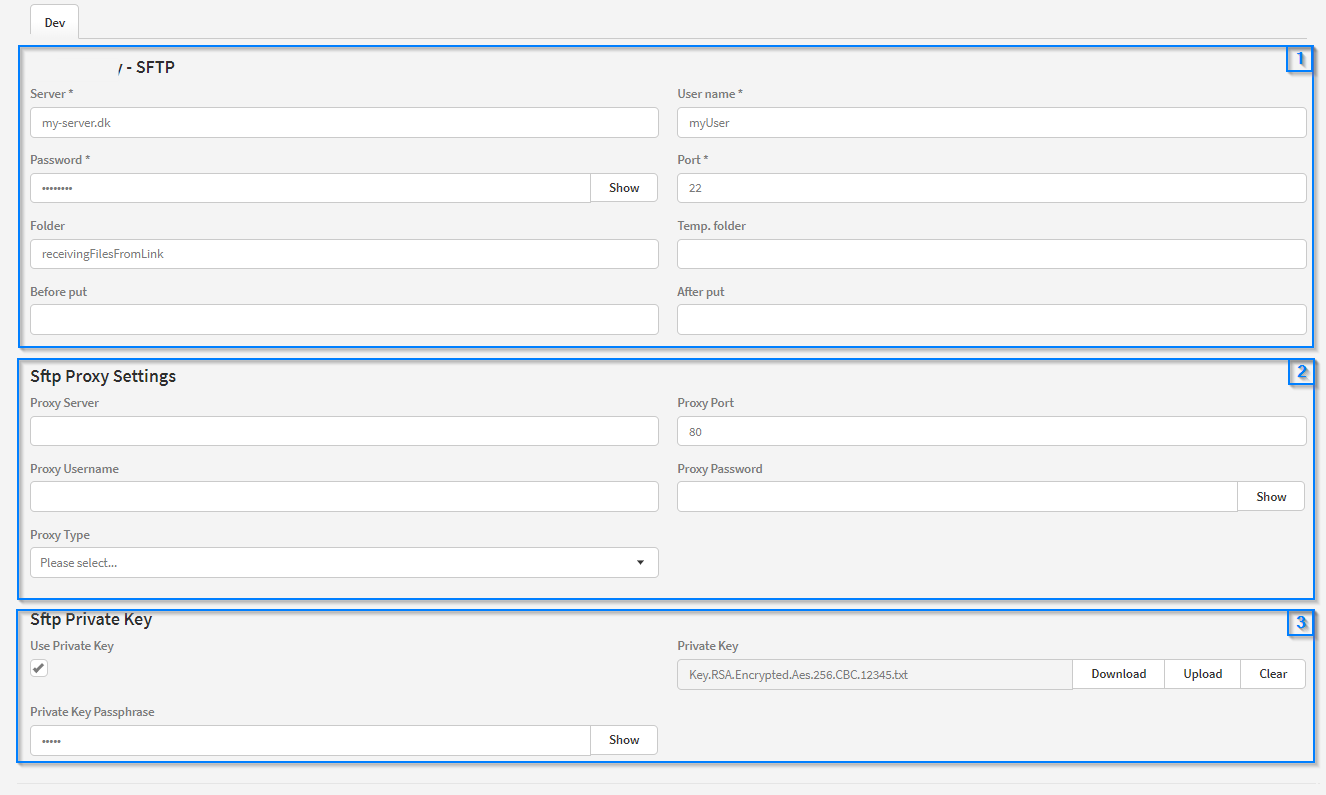Reveal the Proxy Password with Show
This screenshot has height=795, width=1326.
point(1271,497)
